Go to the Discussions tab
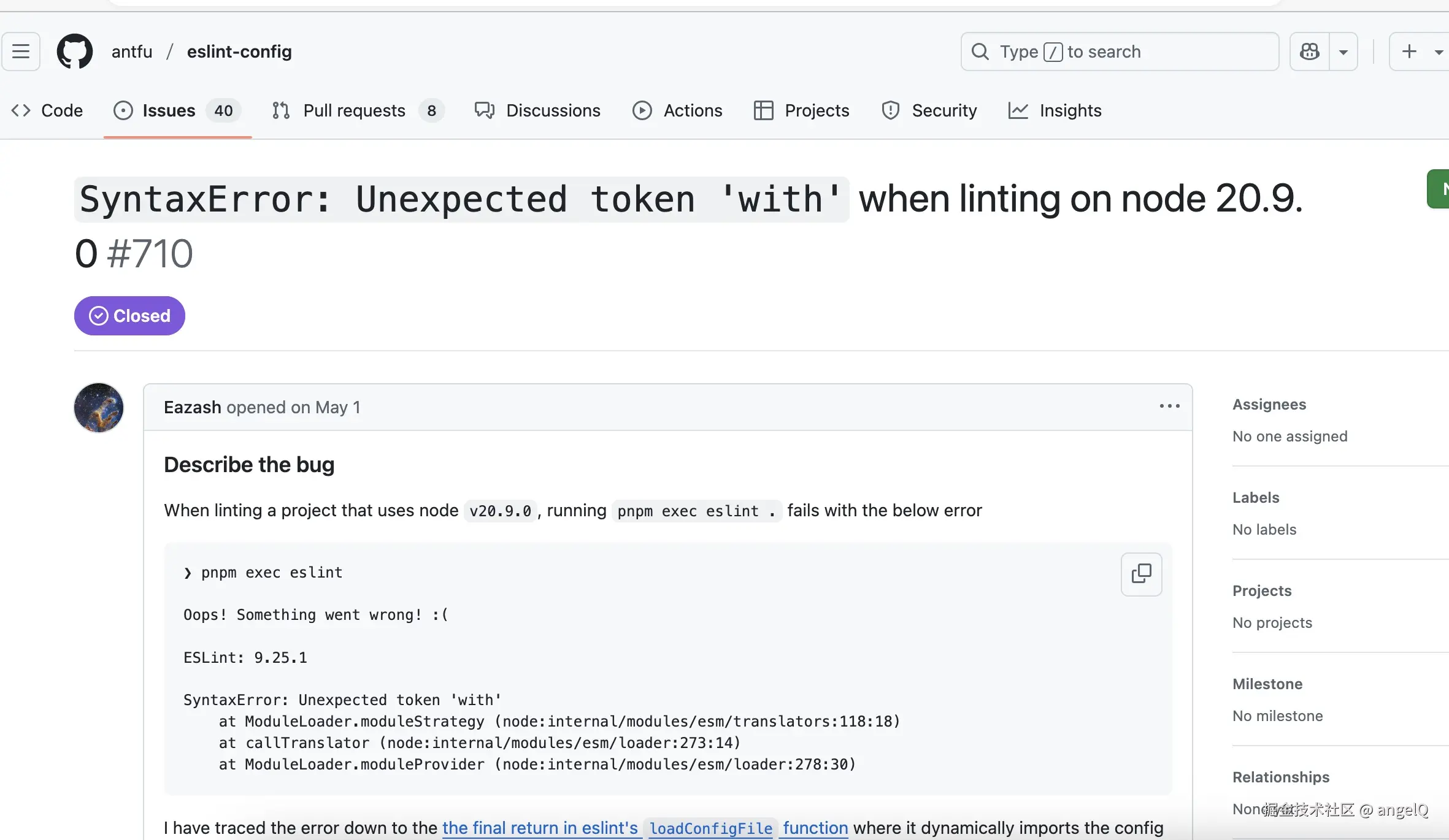The height and width of the screenshot is (840, 1449). click(x=537, y=110)
